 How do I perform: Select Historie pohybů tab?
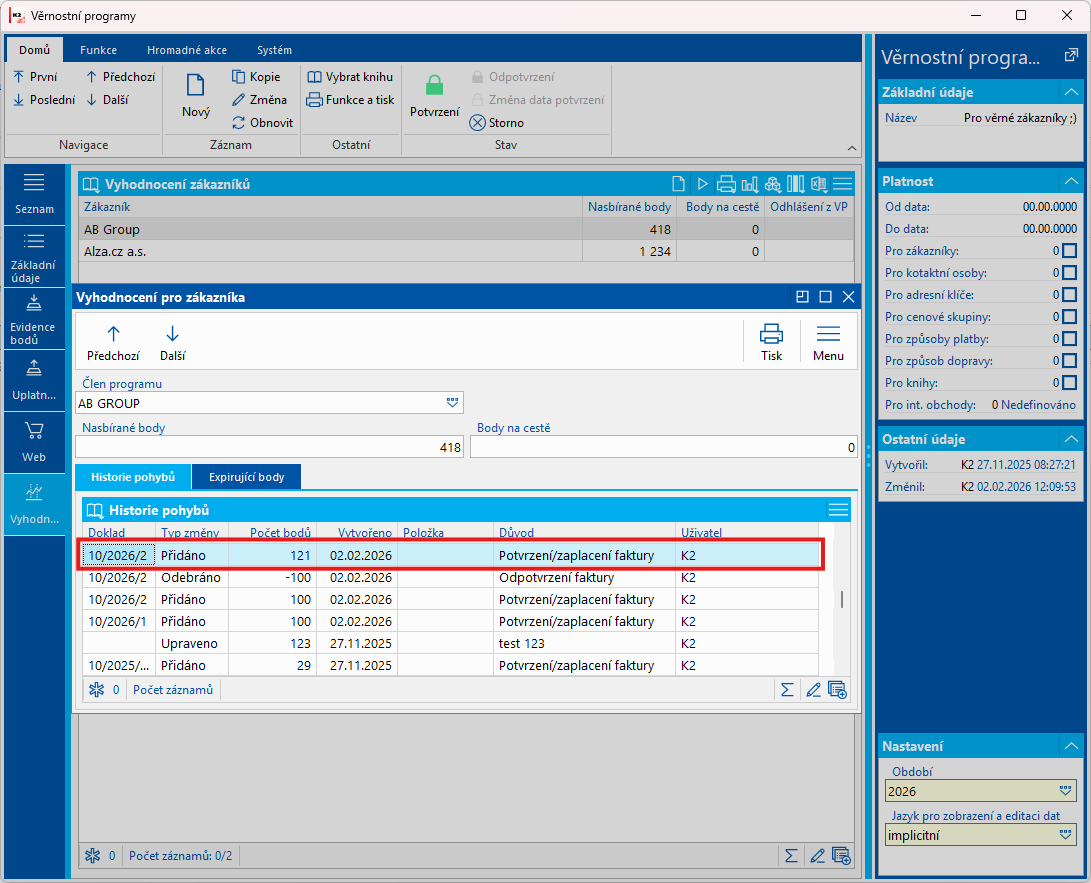pos(133,477)
